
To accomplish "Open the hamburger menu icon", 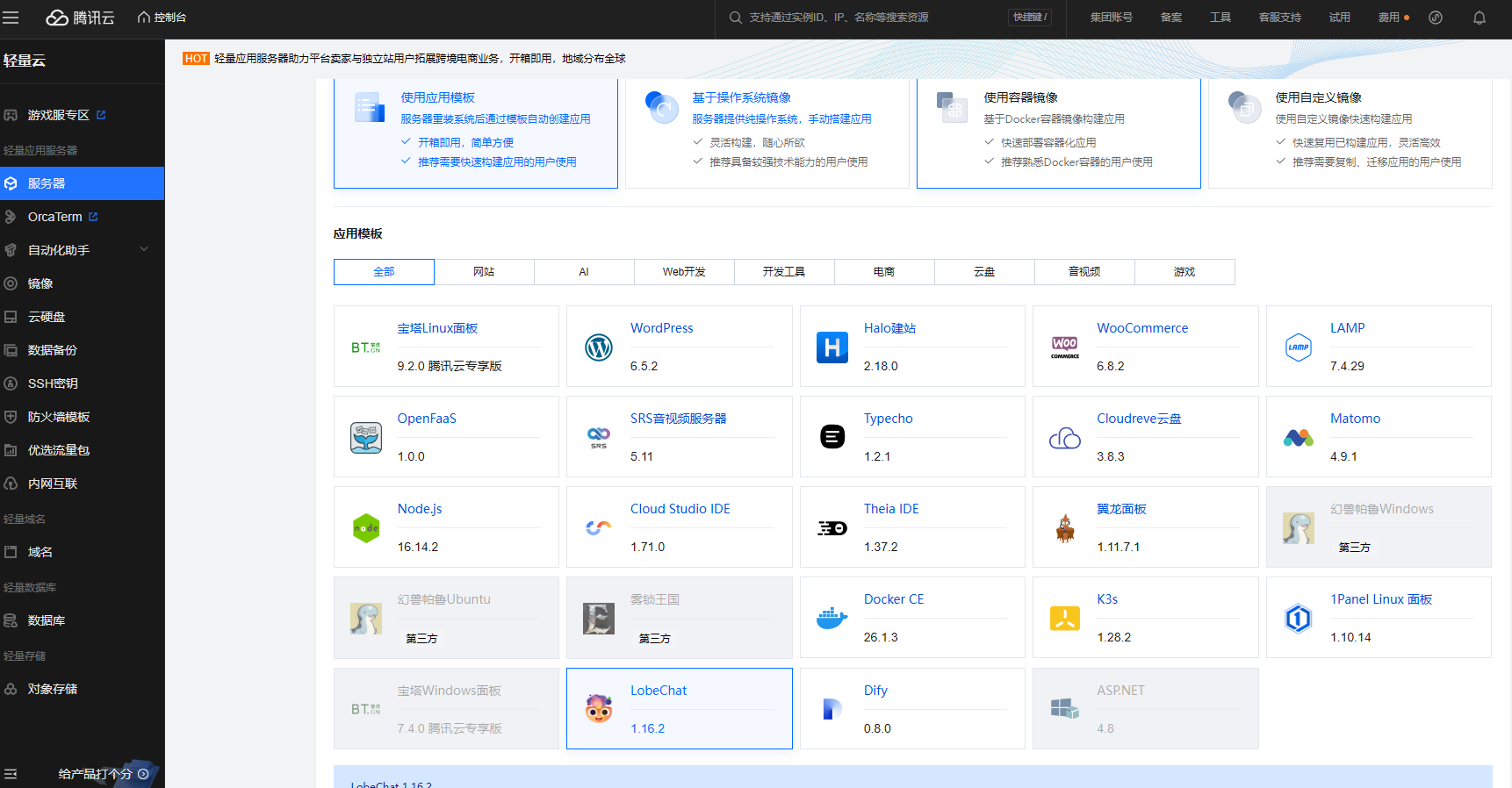I will pos(11,18).
